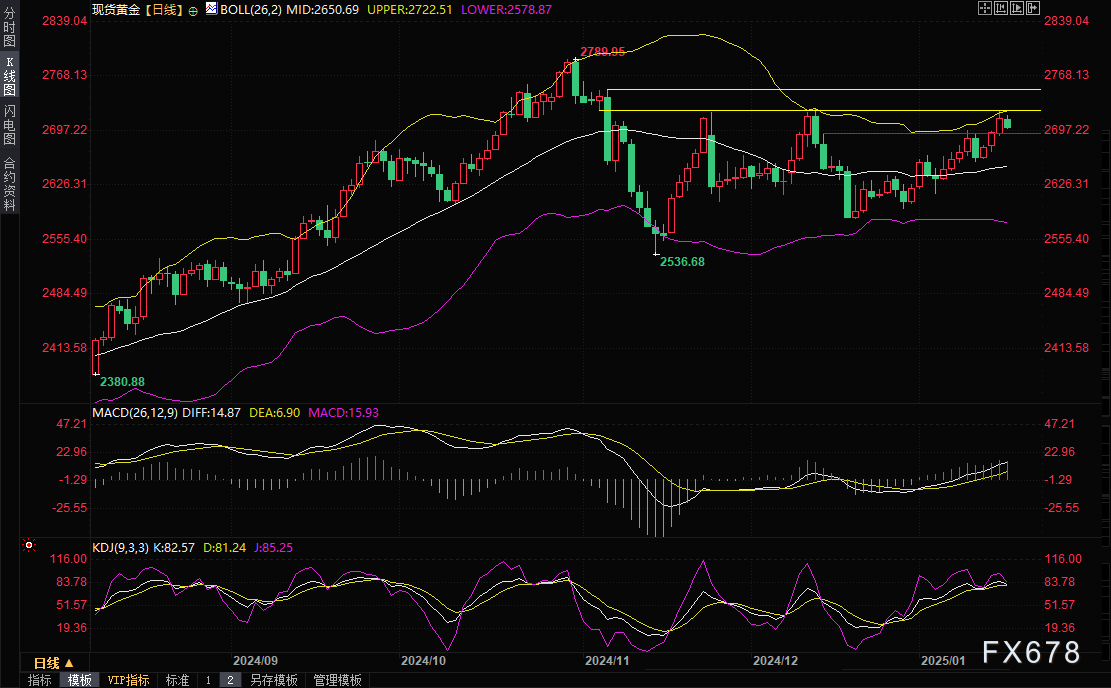The height and width of the screenshot is (688, 1111).
Task: Click the 另存模板 button
Action: [x=274, y=680]
